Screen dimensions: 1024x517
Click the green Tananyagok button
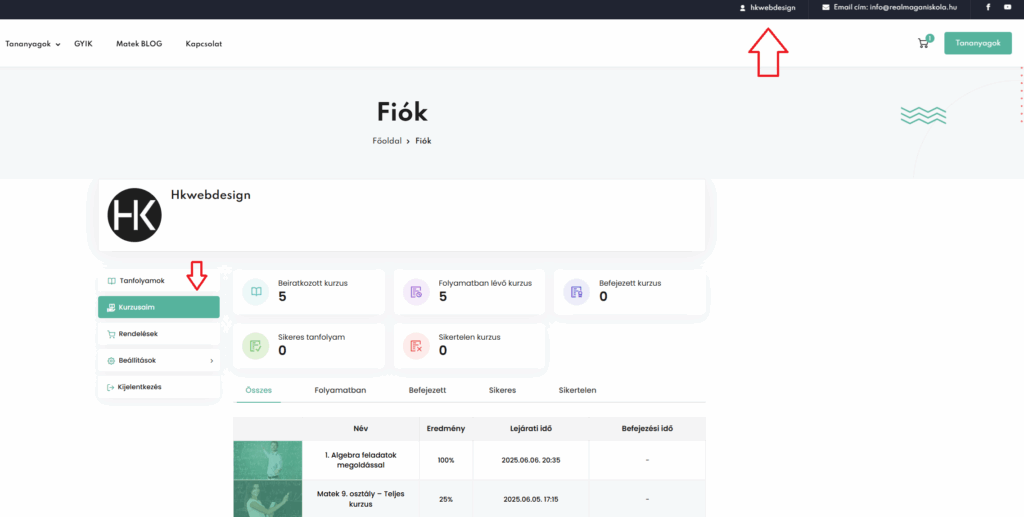[x=977, y=43]
